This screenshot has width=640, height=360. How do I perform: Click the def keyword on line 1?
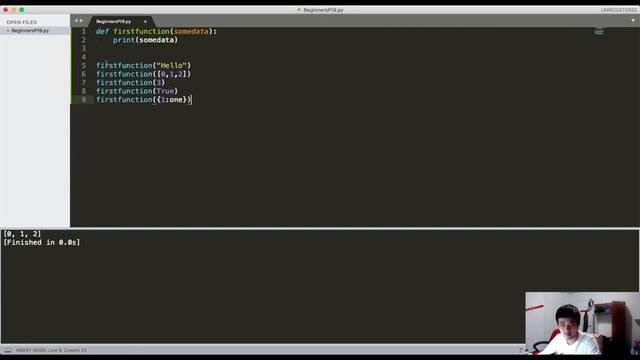point(102,31)
